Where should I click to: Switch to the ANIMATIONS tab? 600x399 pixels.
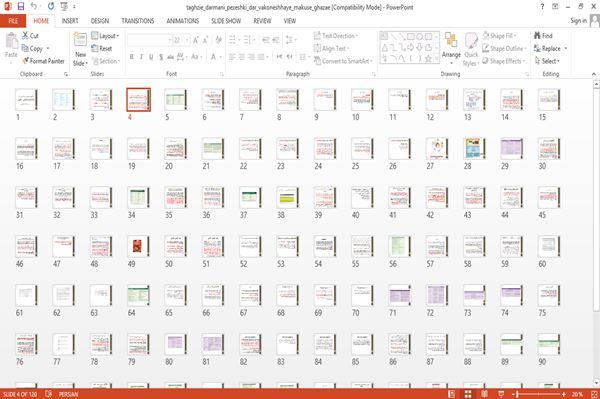[183, 21]
